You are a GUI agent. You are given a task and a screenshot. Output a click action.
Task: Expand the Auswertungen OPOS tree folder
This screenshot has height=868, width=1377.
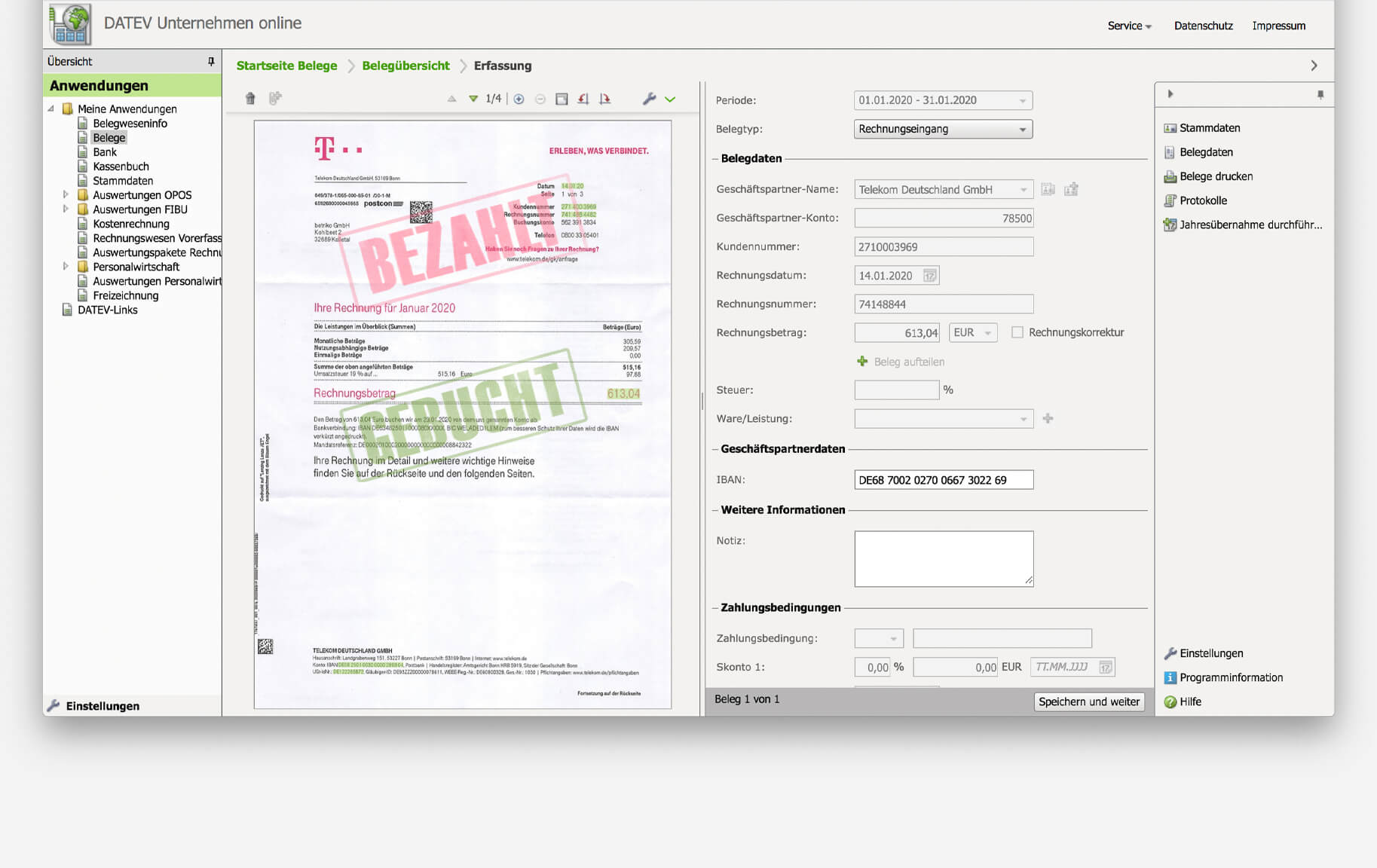click(66, 195)
